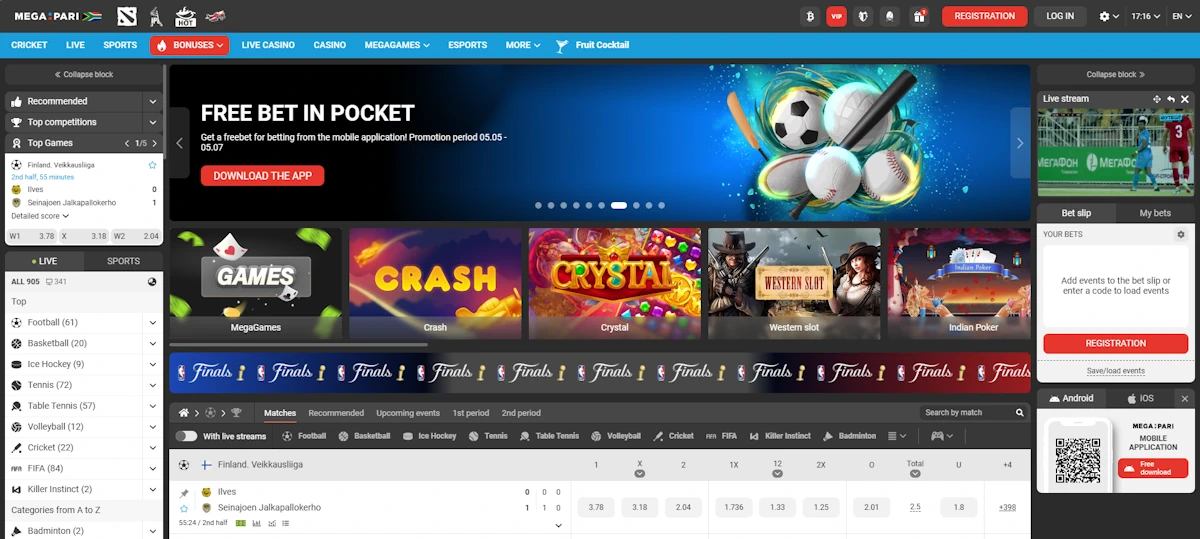Go to next Top Games page arrow
This screenshot has width=1200, height=539.
155,143
